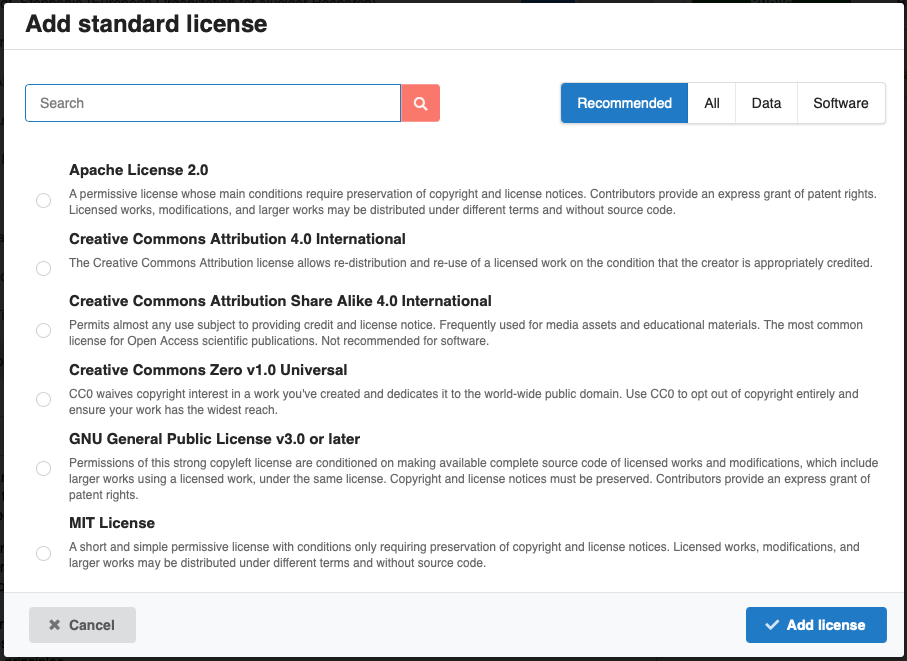Choose the MIT License radio button

43,553
